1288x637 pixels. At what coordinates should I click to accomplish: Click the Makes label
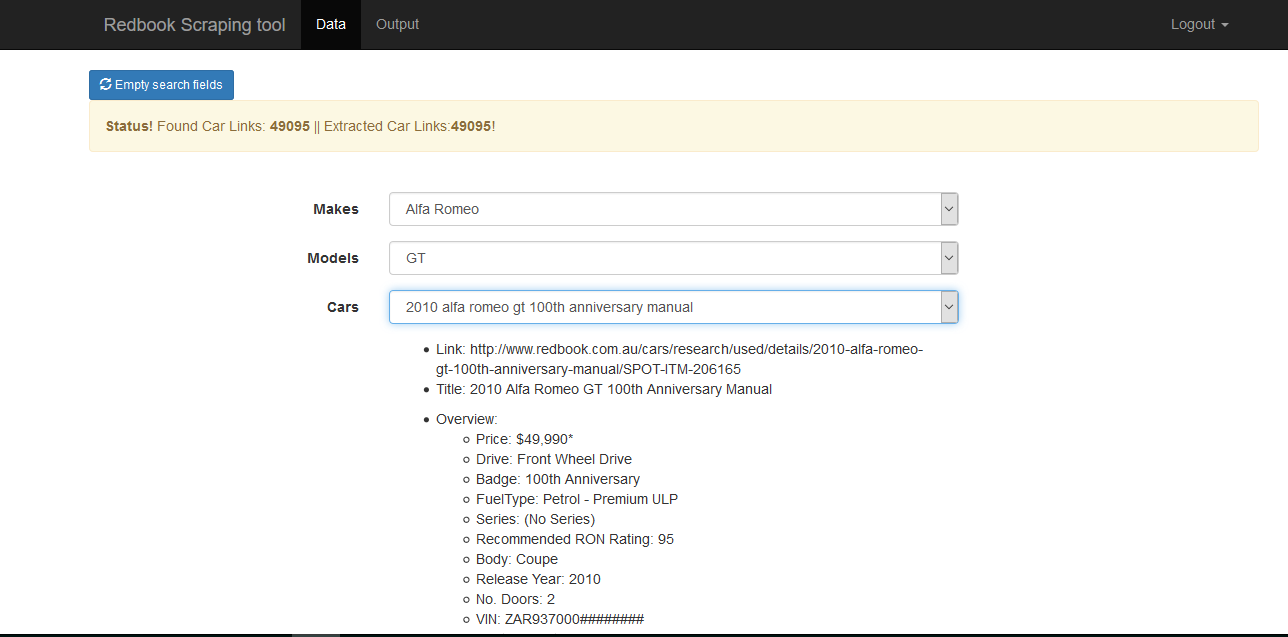(336, 209)
